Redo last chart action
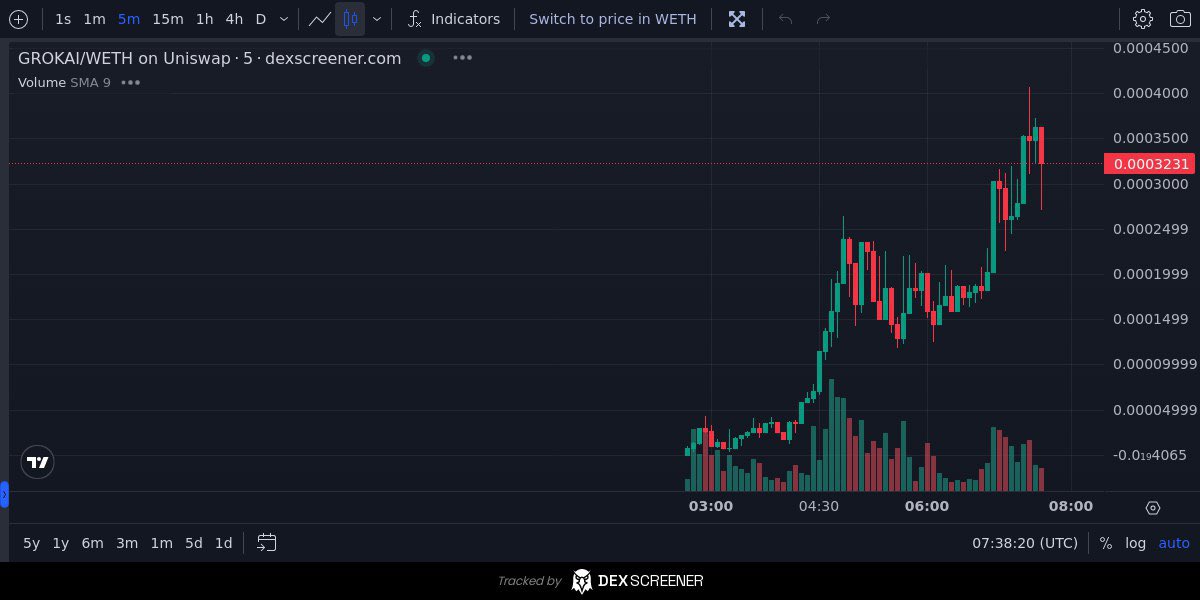The height and width of the screenshot is (600, 1200). click(x=823, y=19)
